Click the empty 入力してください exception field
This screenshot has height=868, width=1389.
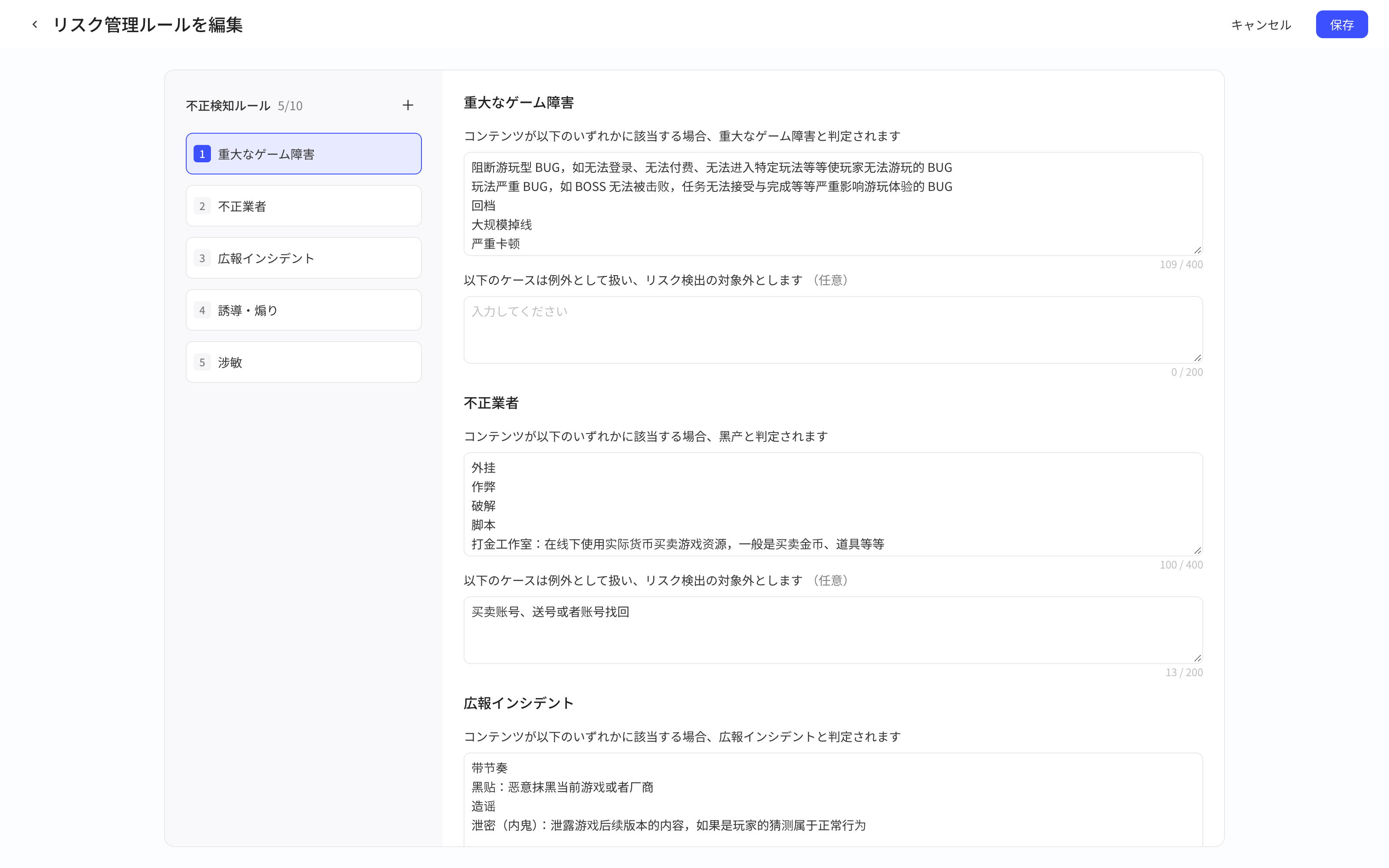(833, 330)
